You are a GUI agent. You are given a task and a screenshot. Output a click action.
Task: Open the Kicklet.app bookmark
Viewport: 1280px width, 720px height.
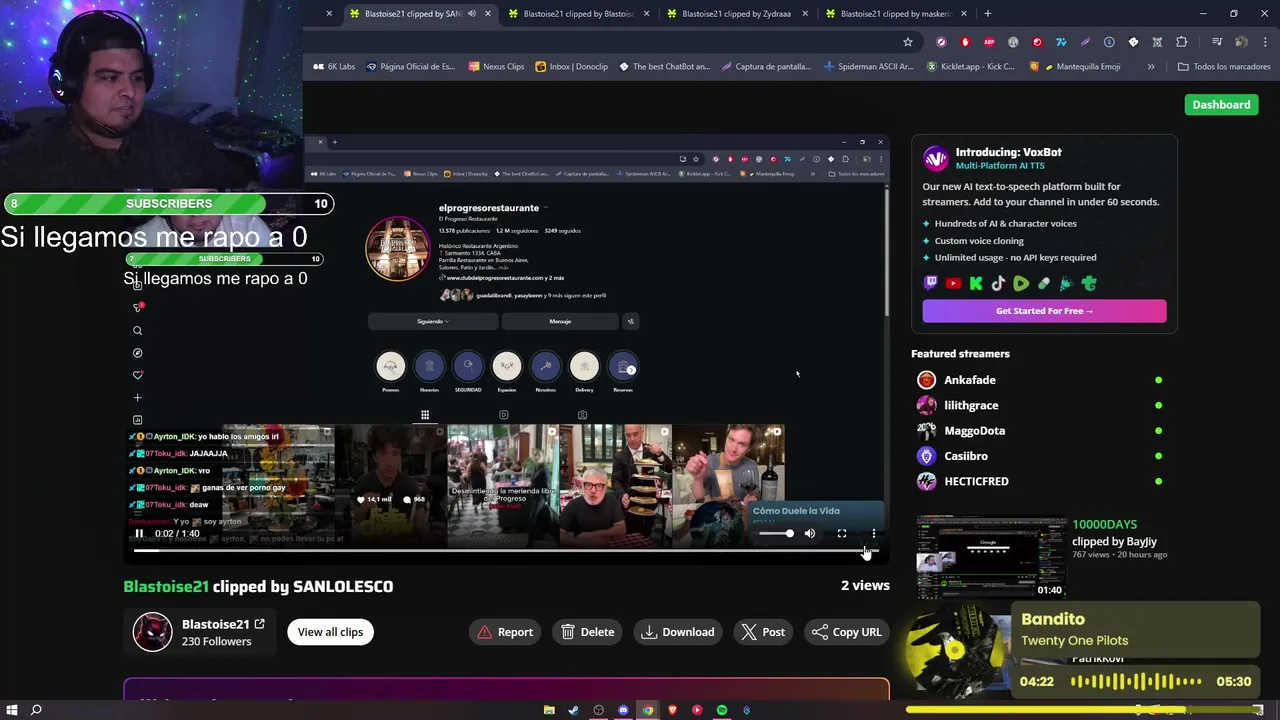971,67
